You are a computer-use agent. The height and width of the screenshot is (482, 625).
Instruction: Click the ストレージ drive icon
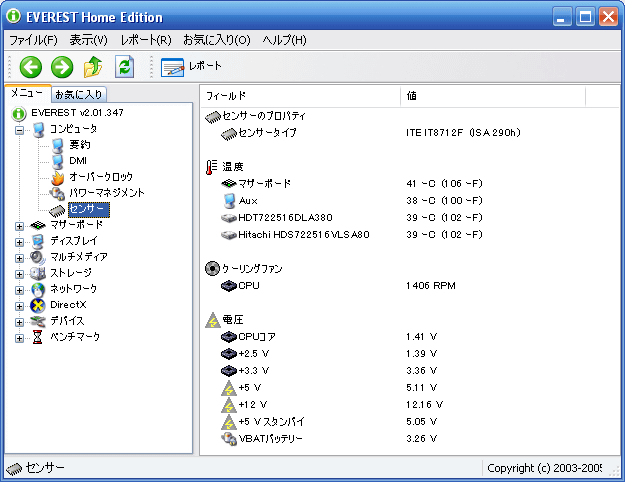(38, 273)
